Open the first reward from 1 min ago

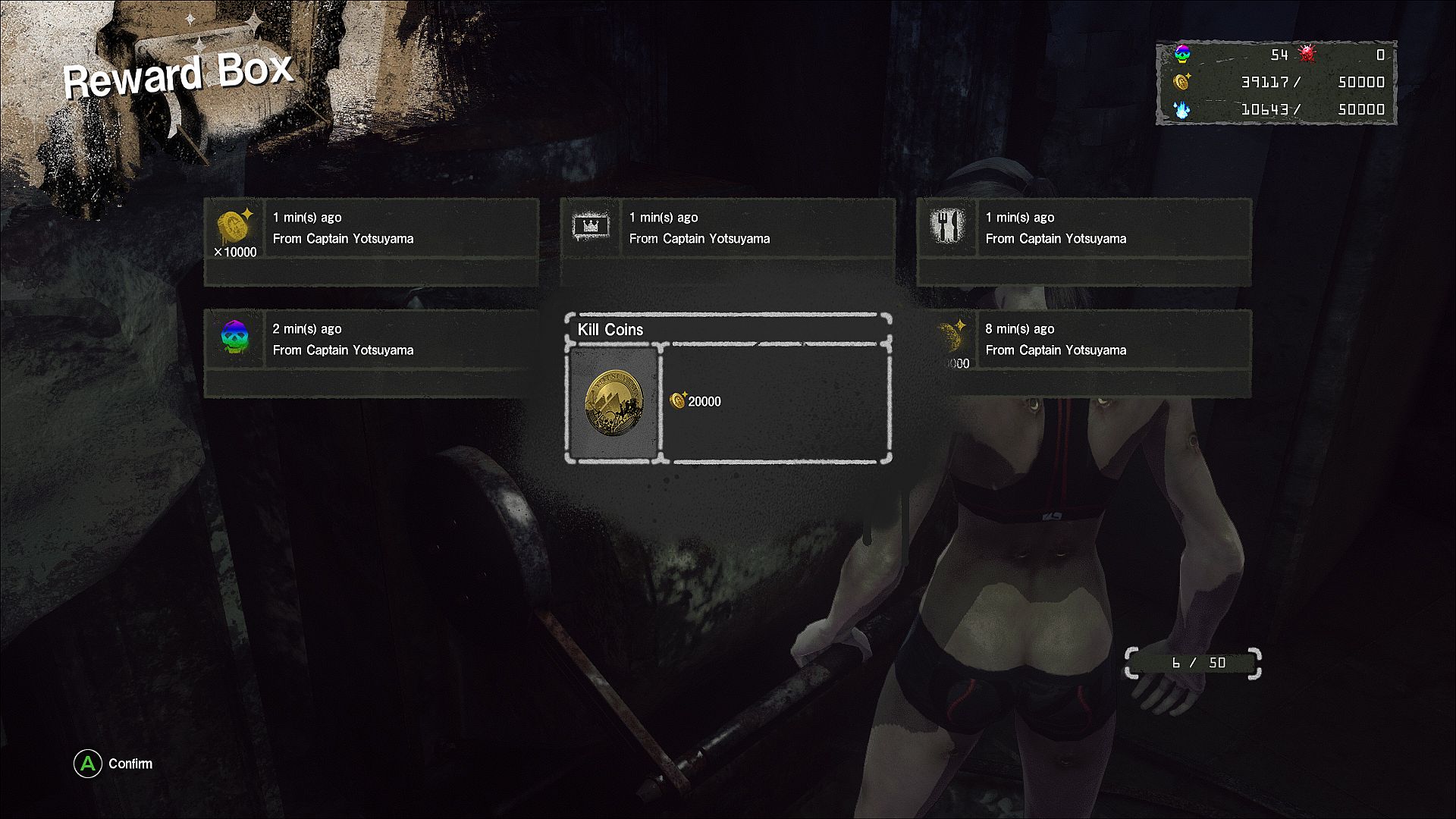pos(372,242)
